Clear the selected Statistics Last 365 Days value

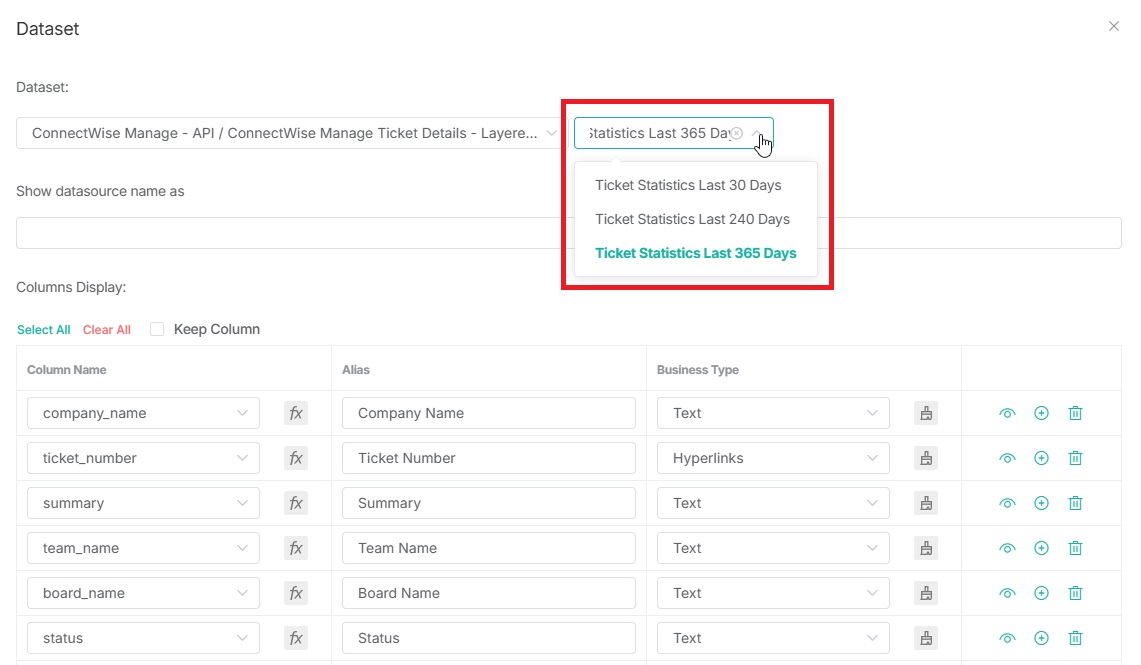(x=737, y=133)
